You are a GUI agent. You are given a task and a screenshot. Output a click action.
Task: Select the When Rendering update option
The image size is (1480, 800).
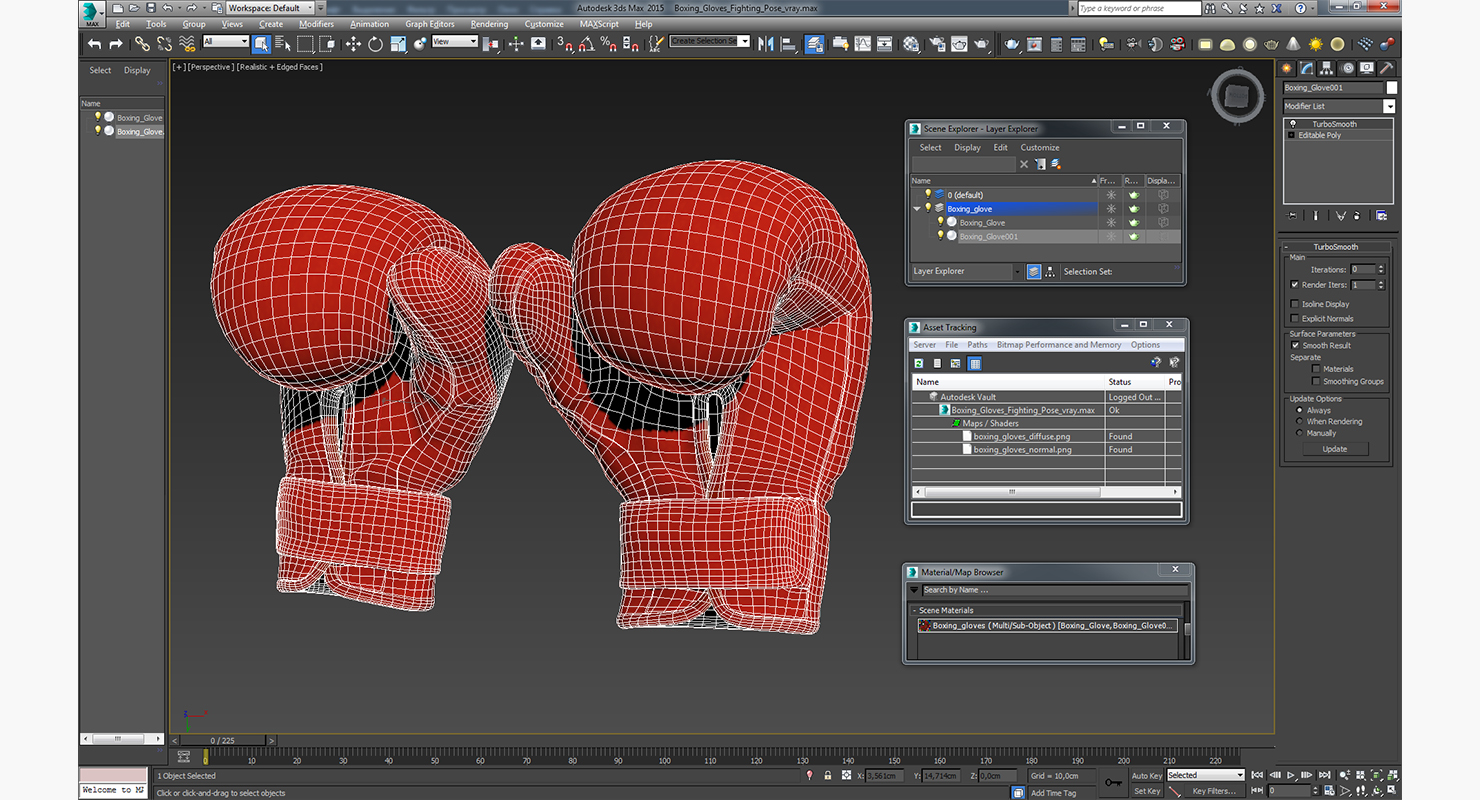click(x=1300, y=421)
